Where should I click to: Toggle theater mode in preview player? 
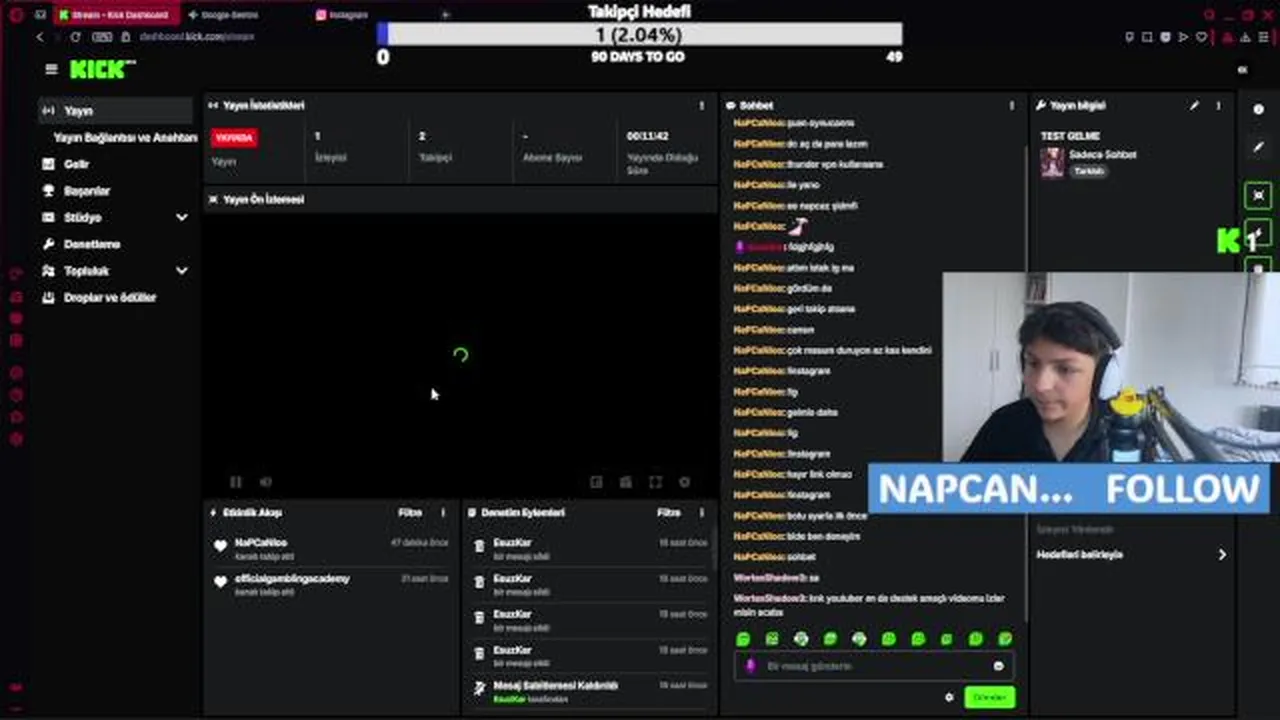tap(626, 482)
